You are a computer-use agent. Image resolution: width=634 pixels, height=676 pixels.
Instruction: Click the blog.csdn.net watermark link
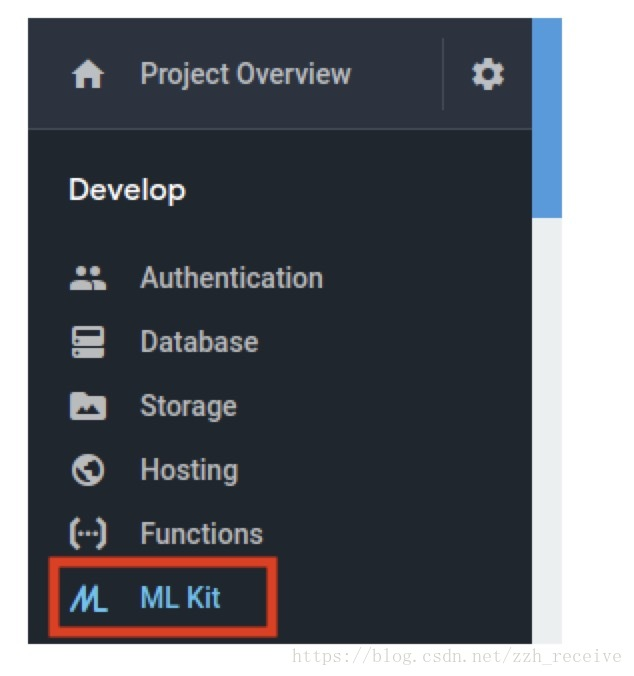(x=456, y=657)
